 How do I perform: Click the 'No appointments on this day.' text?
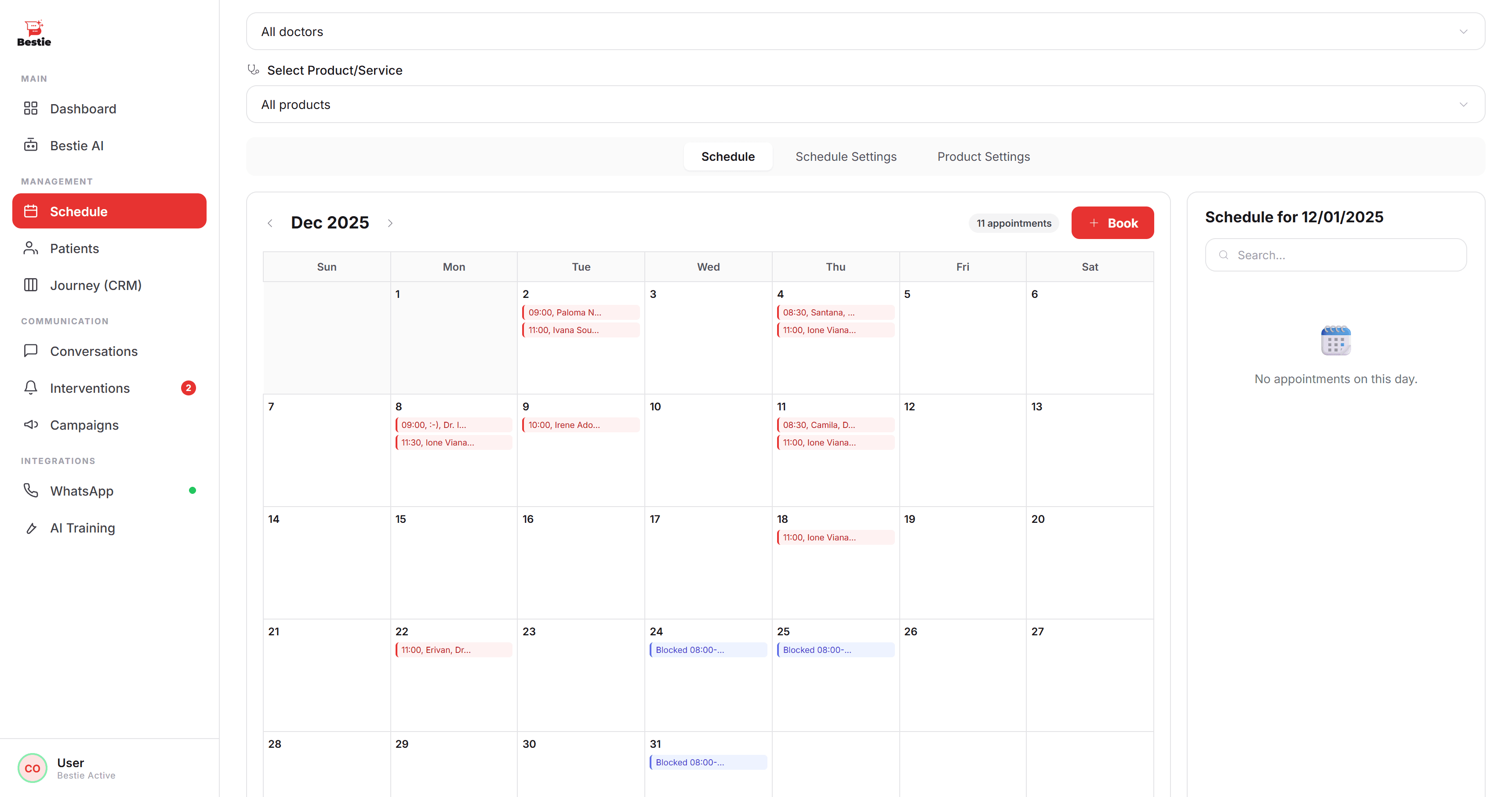tap(1335, 379)
